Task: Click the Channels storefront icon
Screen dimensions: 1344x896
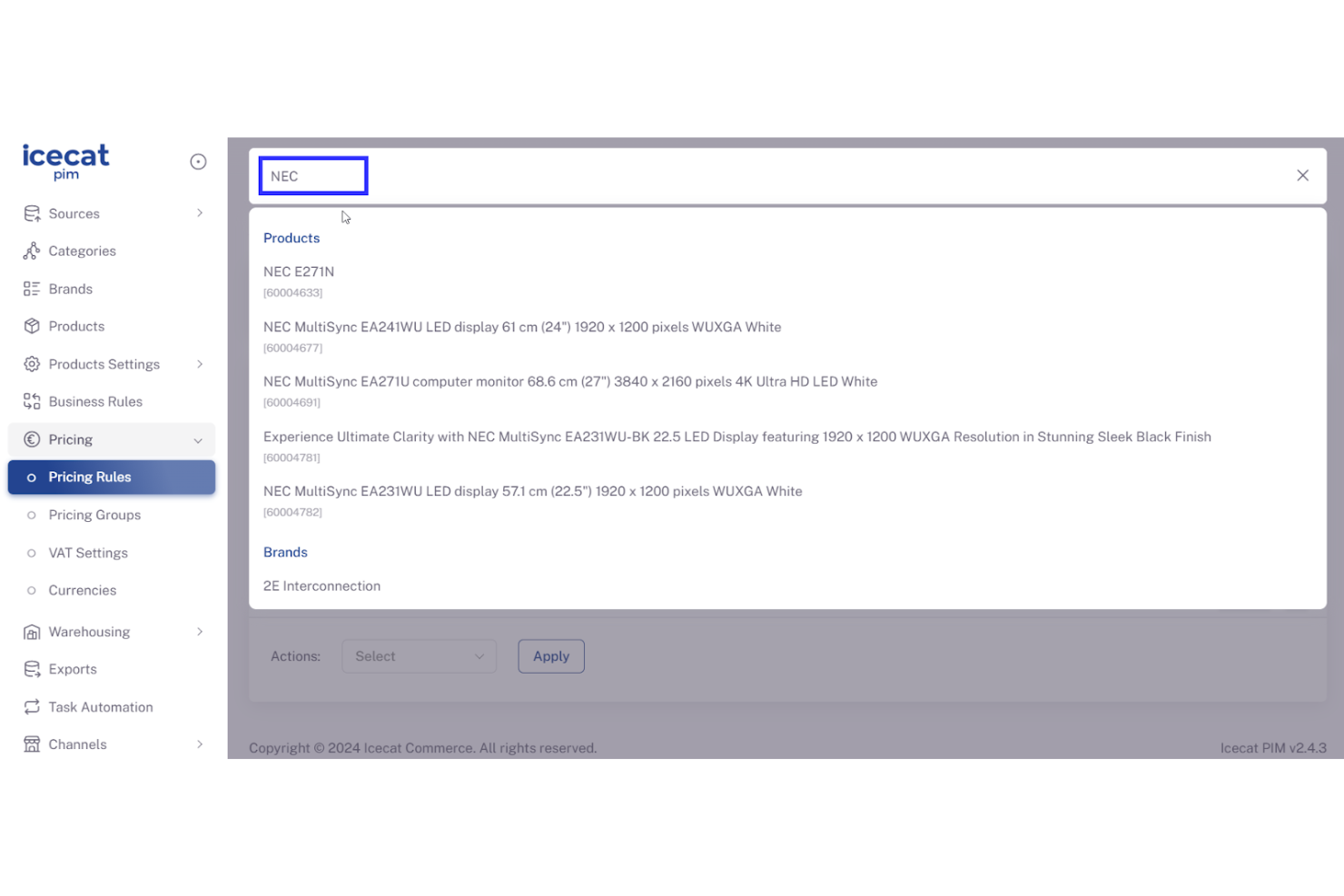Action: click(x=32, y=744)
